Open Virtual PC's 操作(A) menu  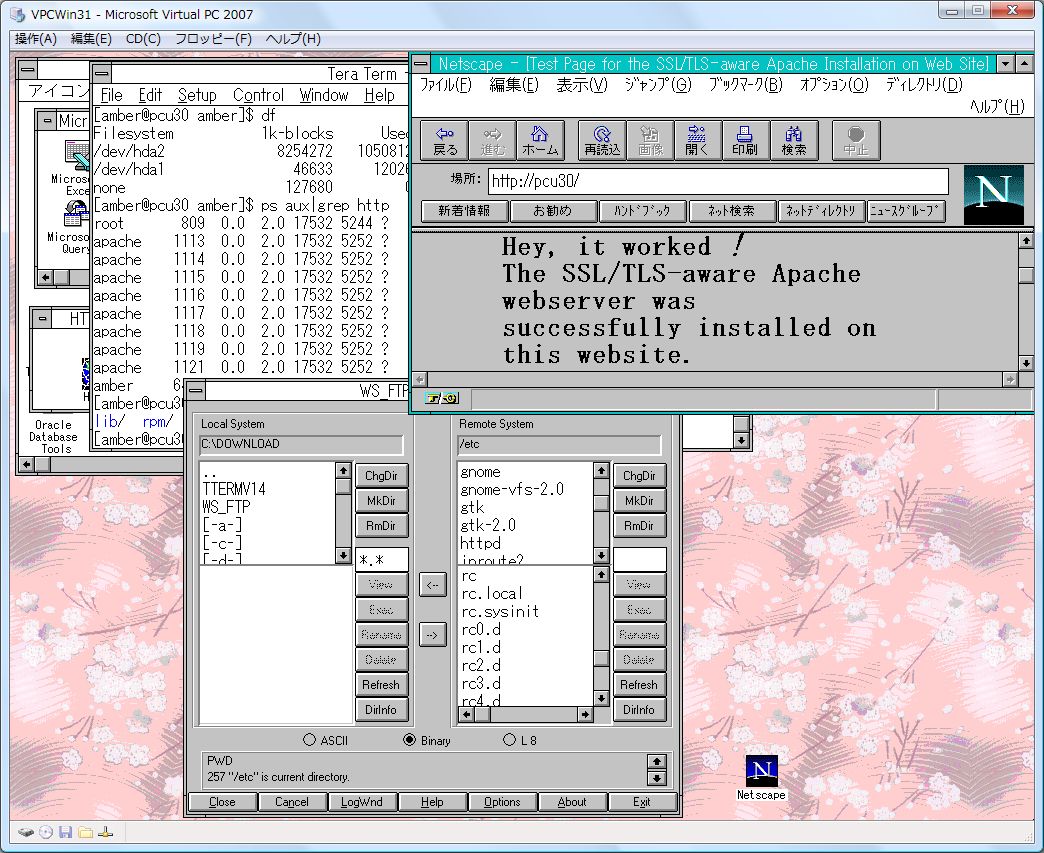coord(36,39)
